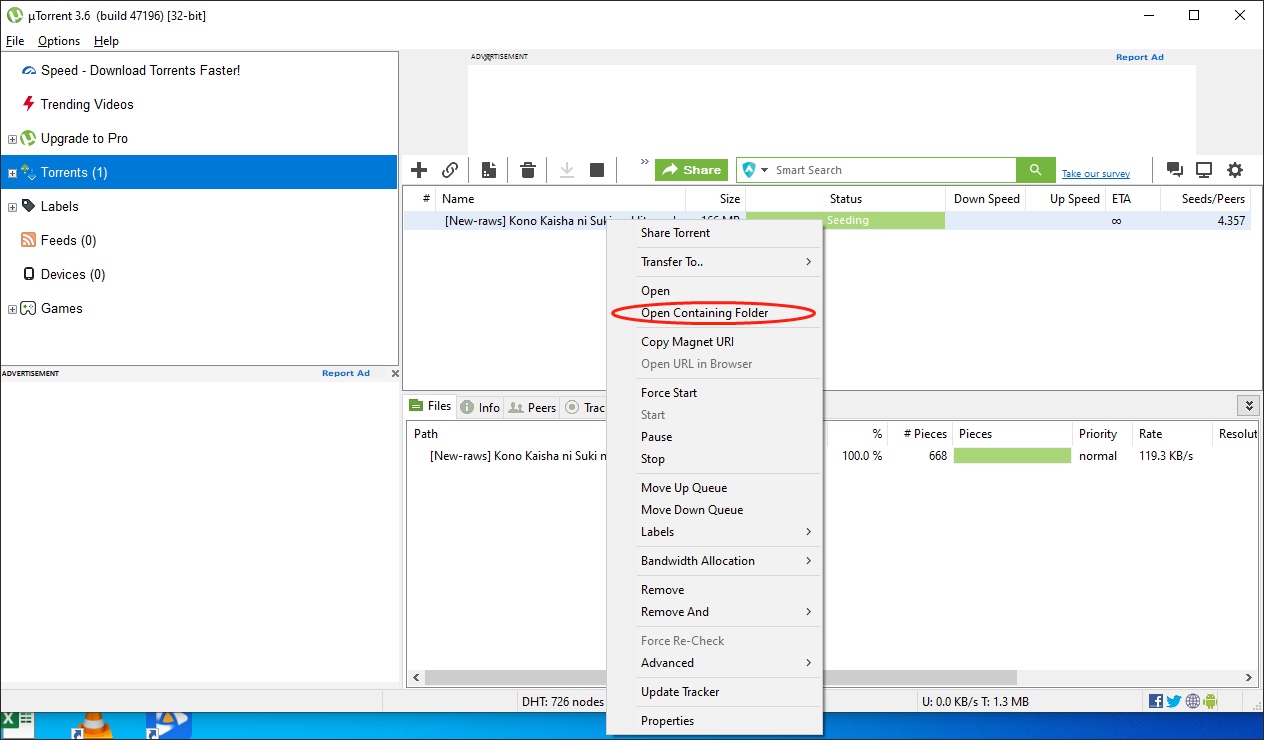Click the Add Torrent from URL link icon
Viewport: 1264px width, 740px height.
pyautogui.click(x=450, y=170)
